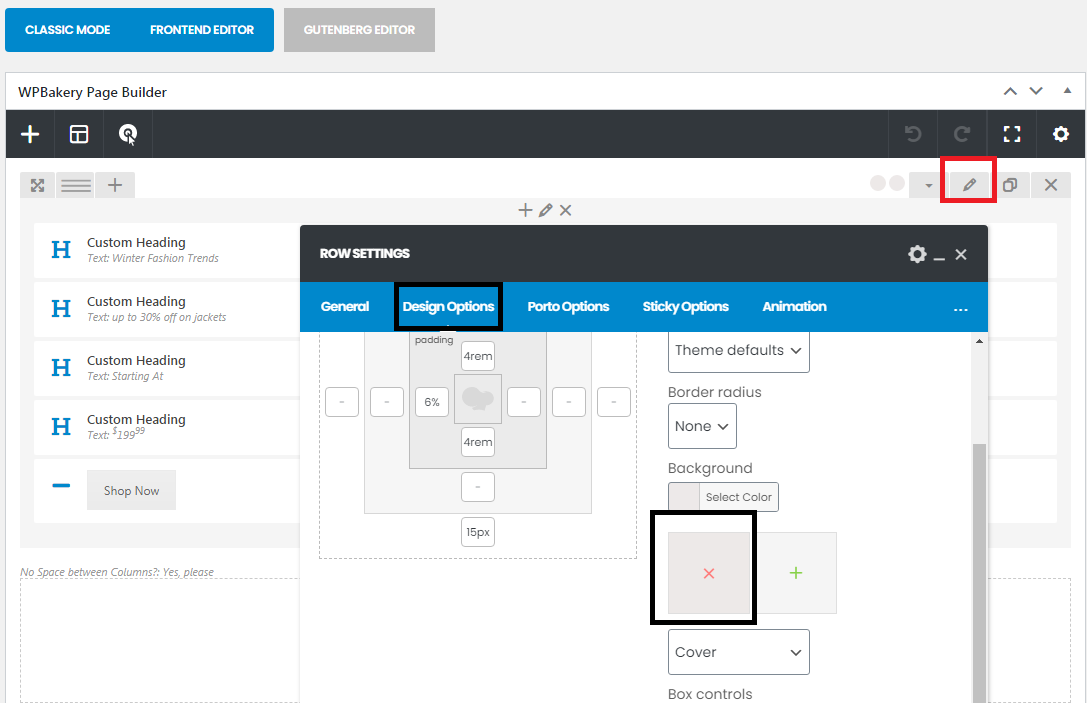Screen dimensions: 1087x703
Task: Open page settings gear in builder toolbar
Action: [1061, 134]
